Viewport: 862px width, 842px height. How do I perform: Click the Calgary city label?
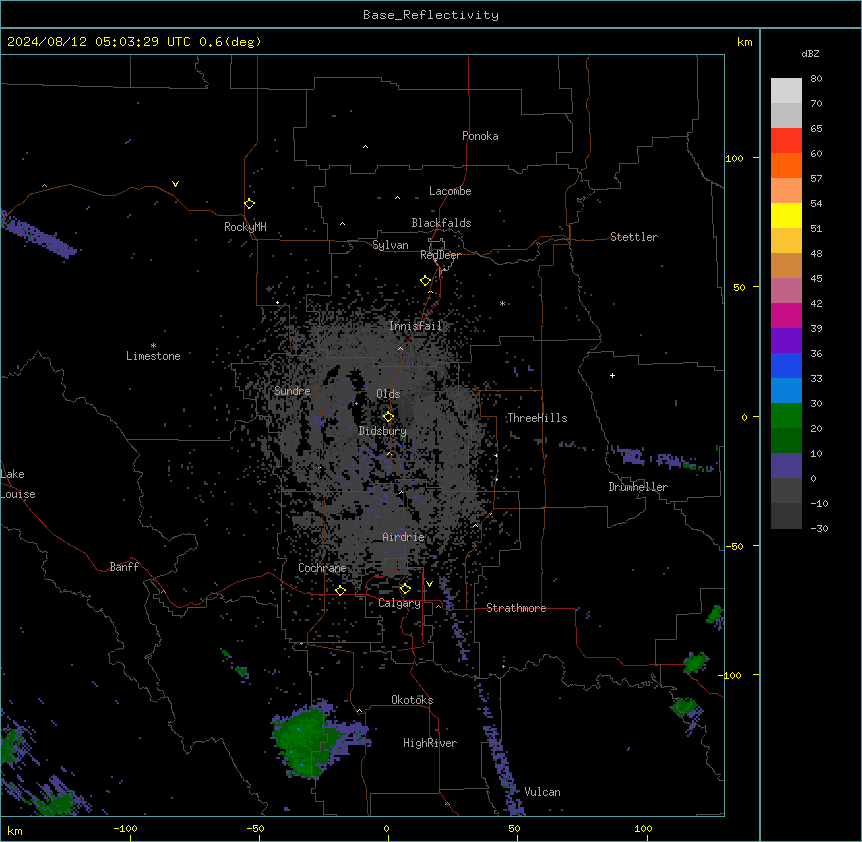(399, 603)
